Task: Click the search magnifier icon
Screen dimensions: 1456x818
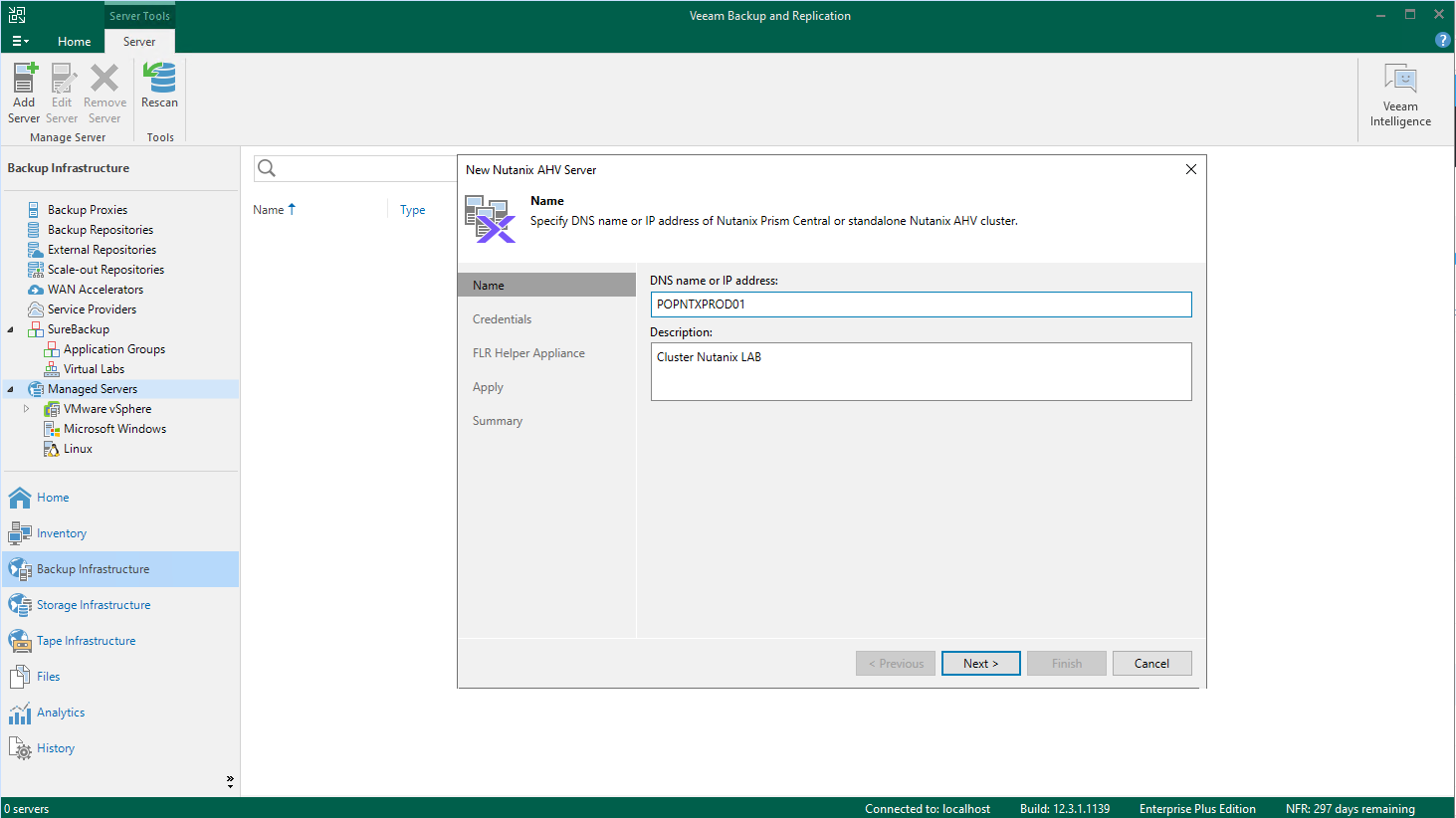Action: 267,168
